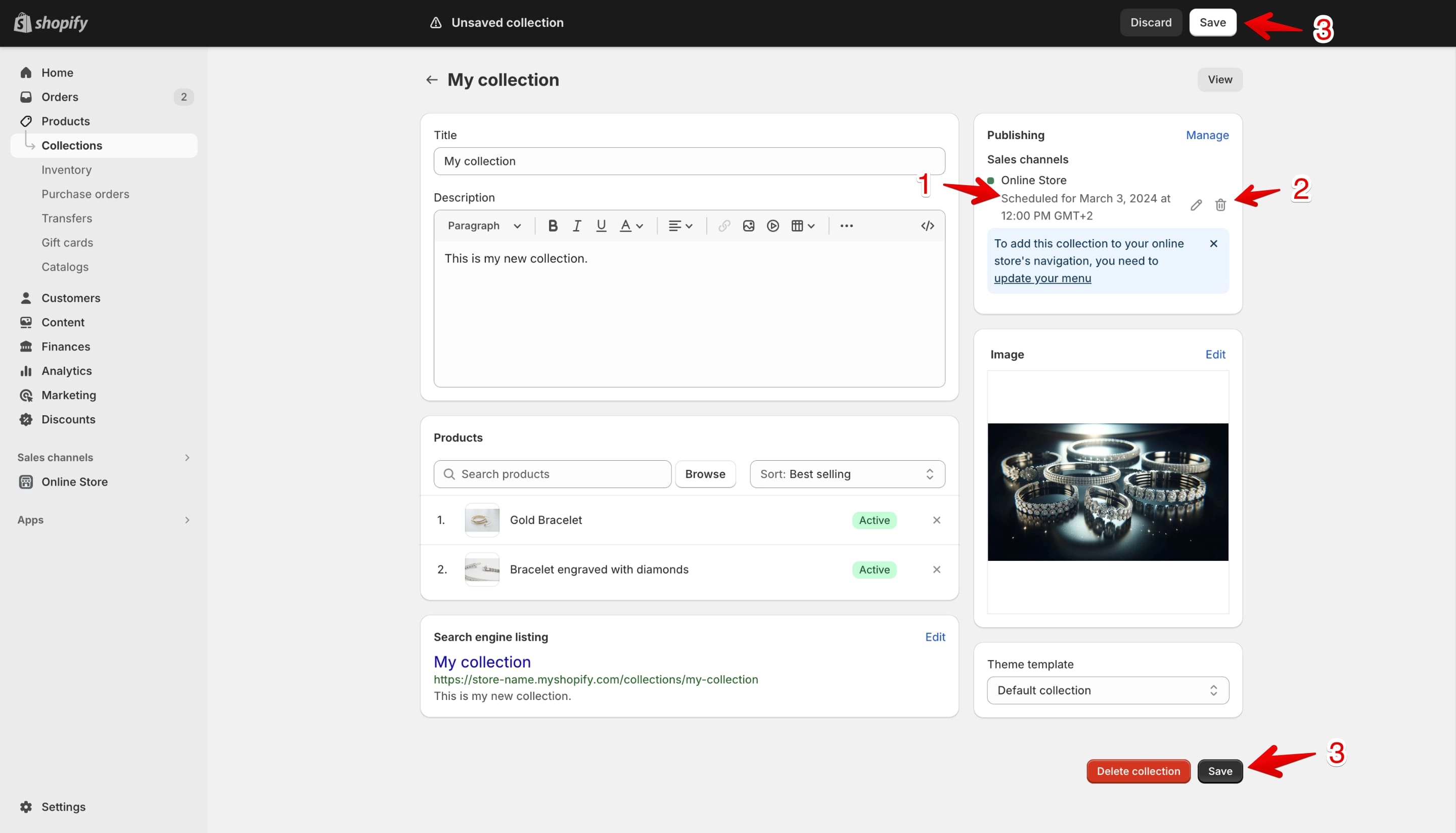Open Inventory in the sidebar
Image resolution: width=1456 pixels, height=833 pixels.
click(104, 170)
